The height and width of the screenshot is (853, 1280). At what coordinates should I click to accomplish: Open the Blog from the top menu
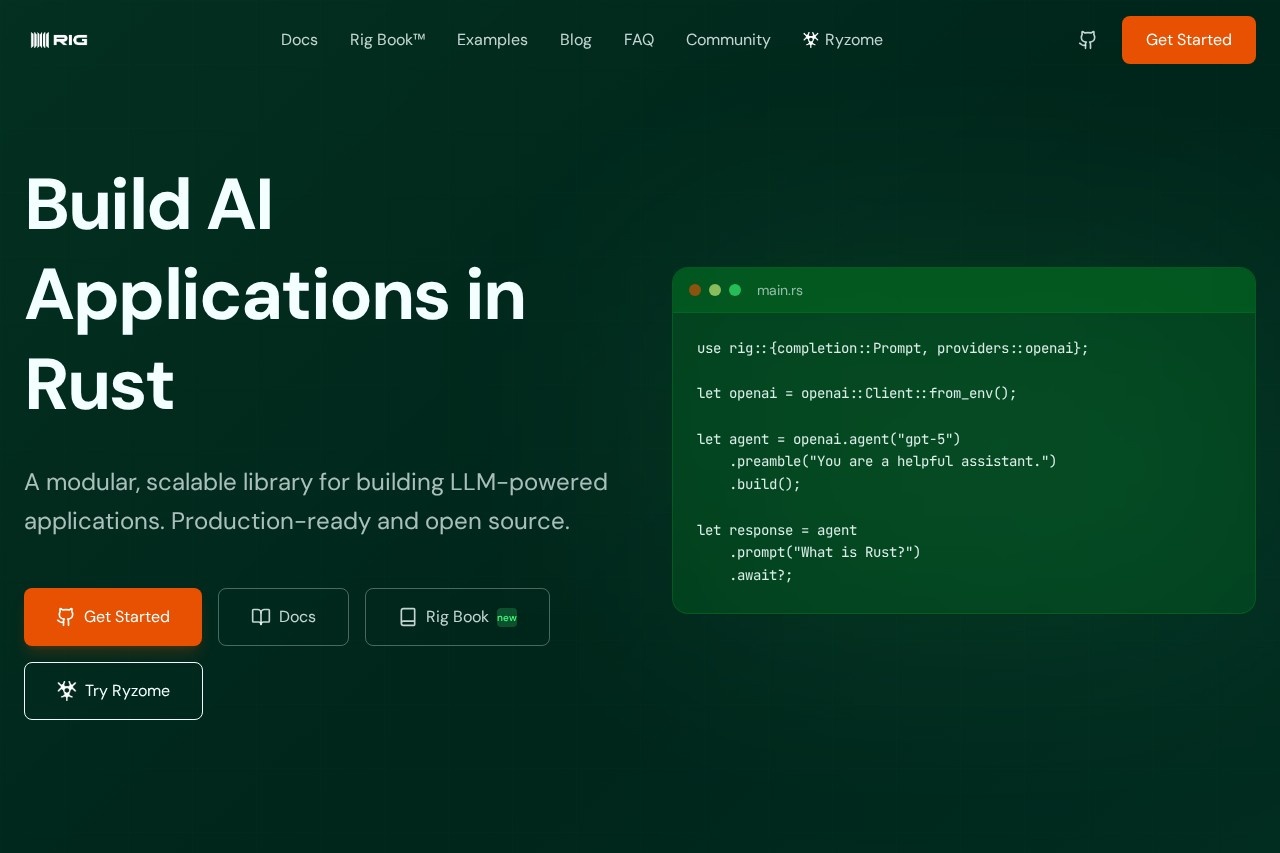(x=575, y=40)
